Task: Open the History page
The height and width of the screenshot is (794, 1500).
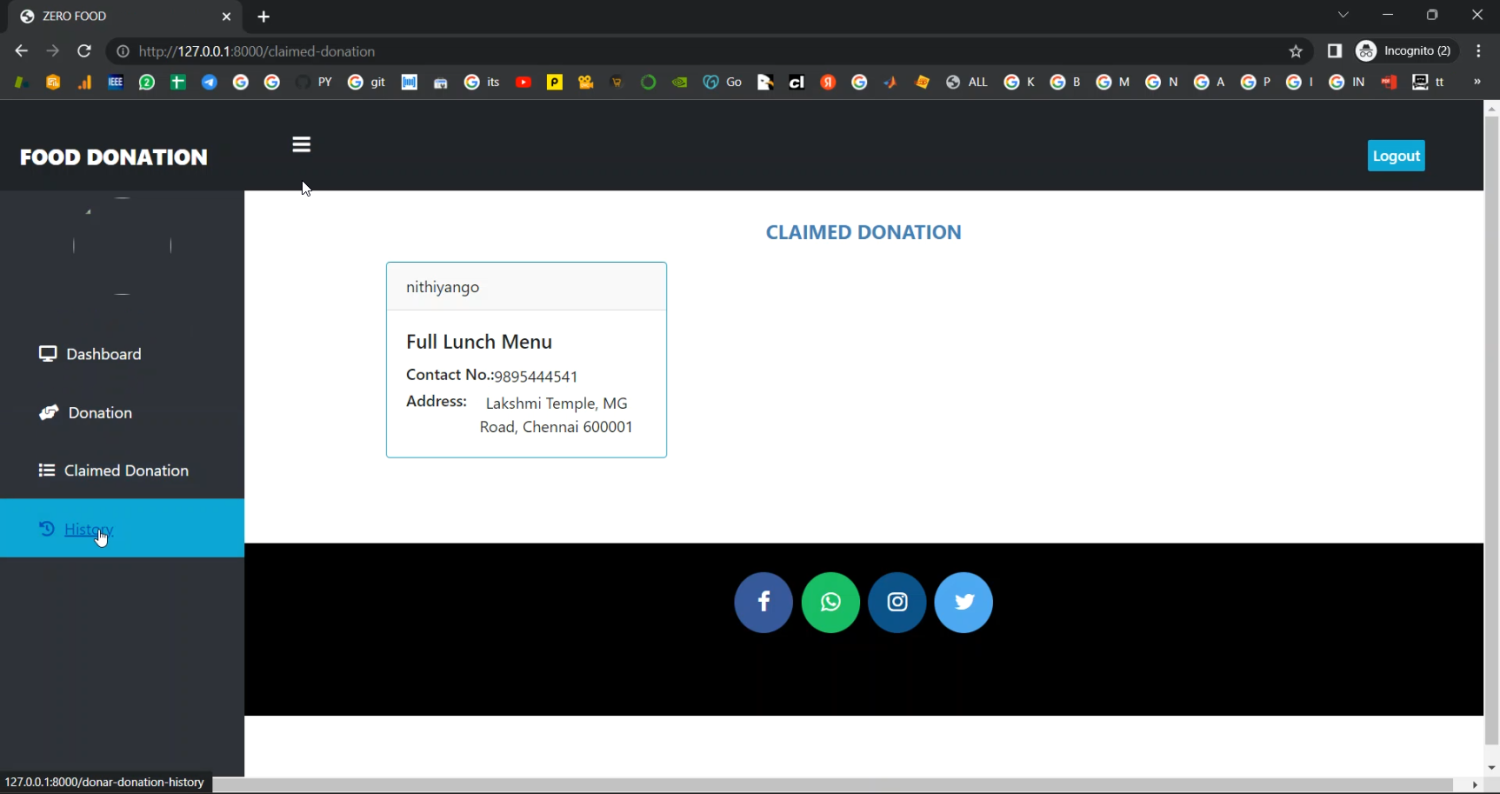Action: pyautogui.click(x=89, y=529)
